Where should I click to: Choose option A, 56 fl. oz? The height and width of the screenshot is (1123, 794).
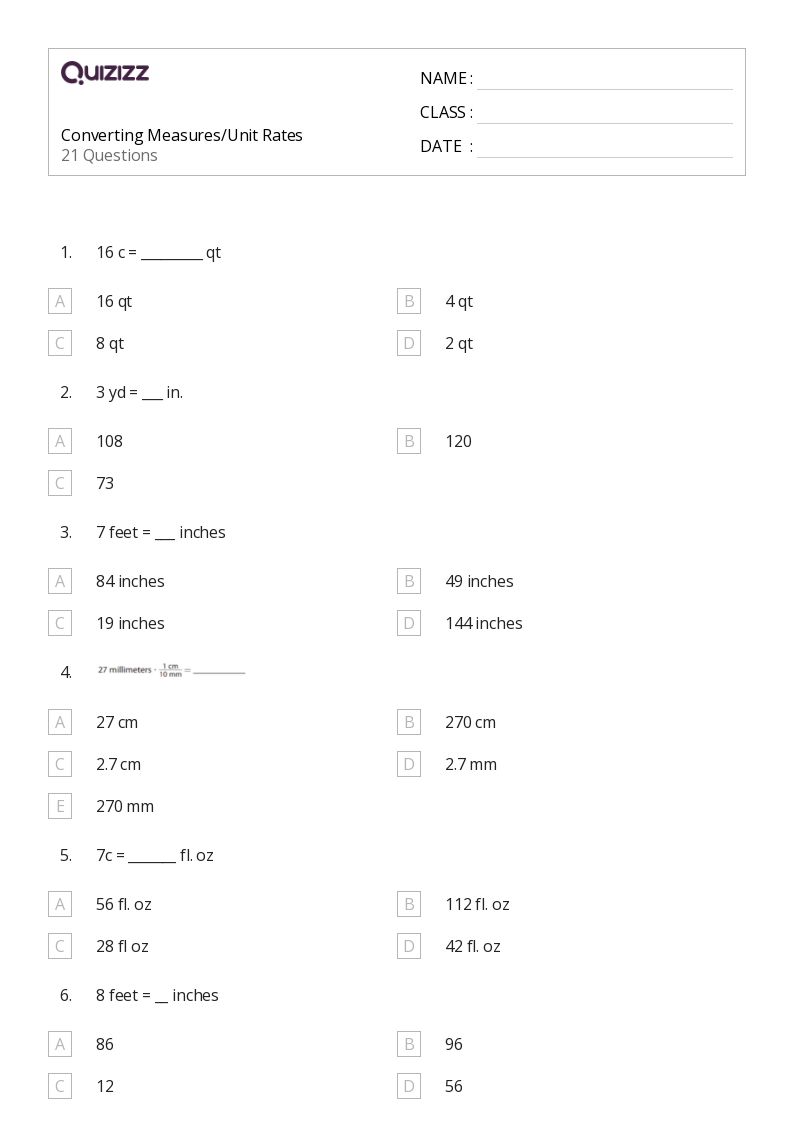coord(60,904)
